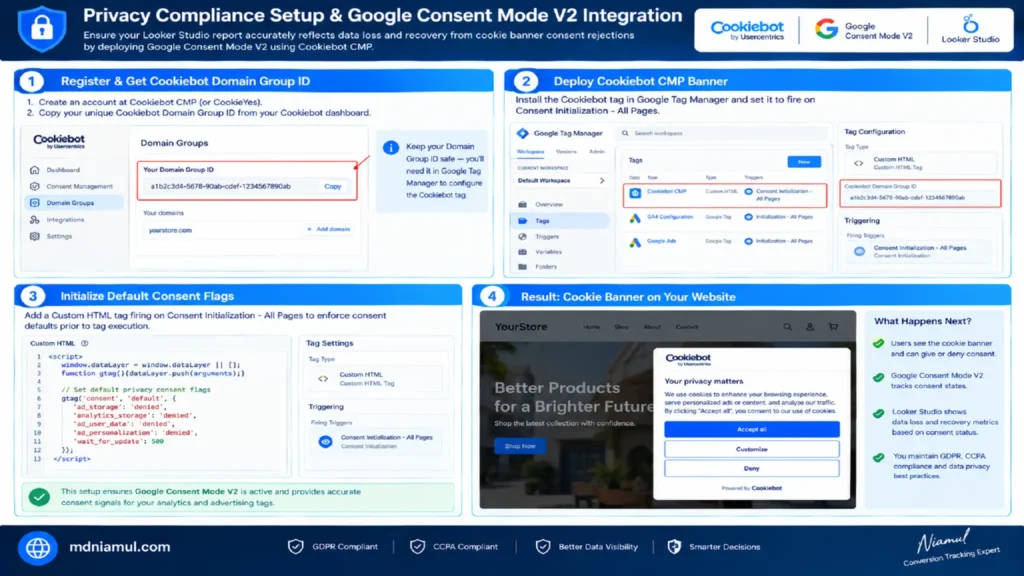This screenshot has width=1024, height=576.
Task: Click the Triggers icon in Tag Manager sidebar
Action: [522, 236]
